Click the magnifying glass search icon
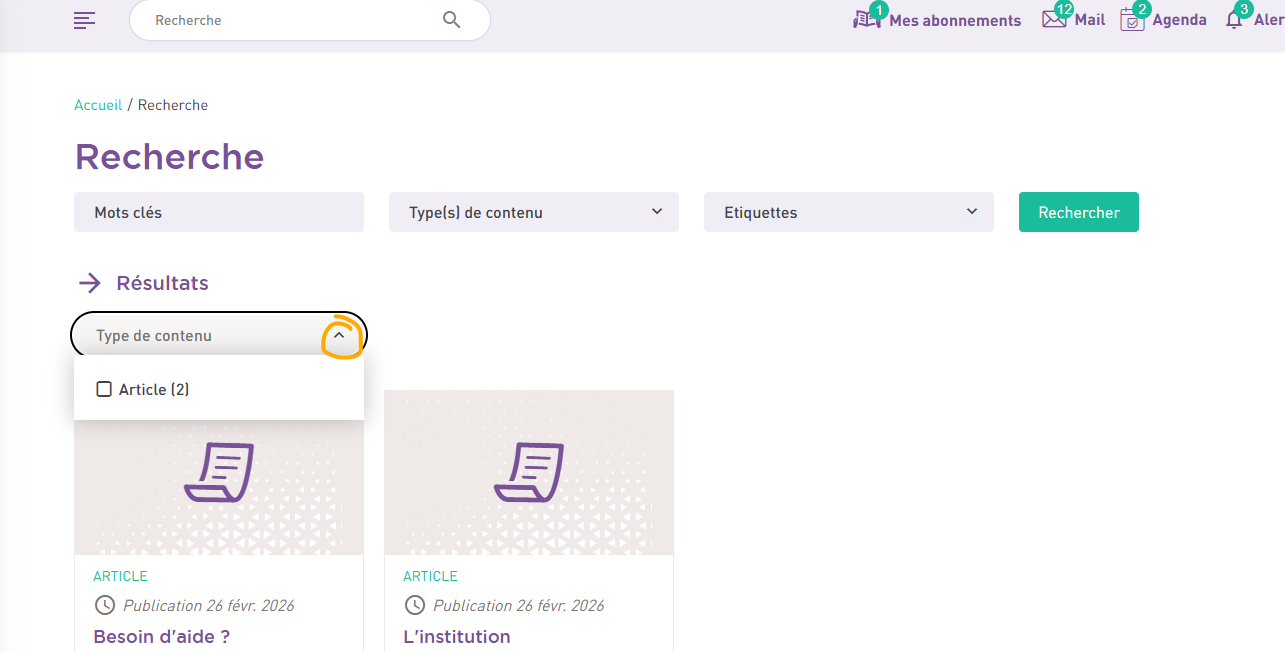The image size is (1285, 652). coord(451,20)
